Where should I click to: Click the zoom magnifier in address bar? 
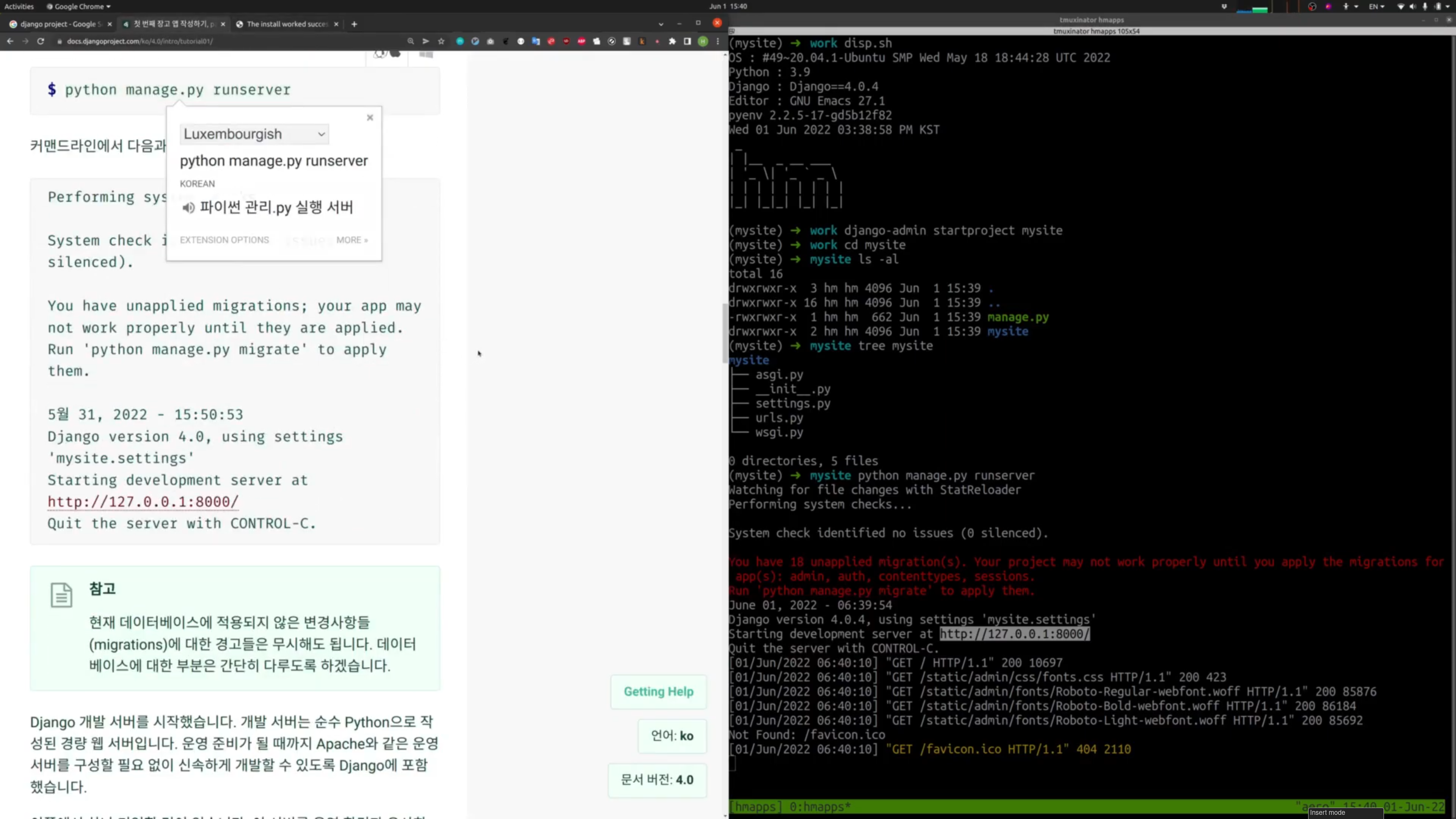411,41
